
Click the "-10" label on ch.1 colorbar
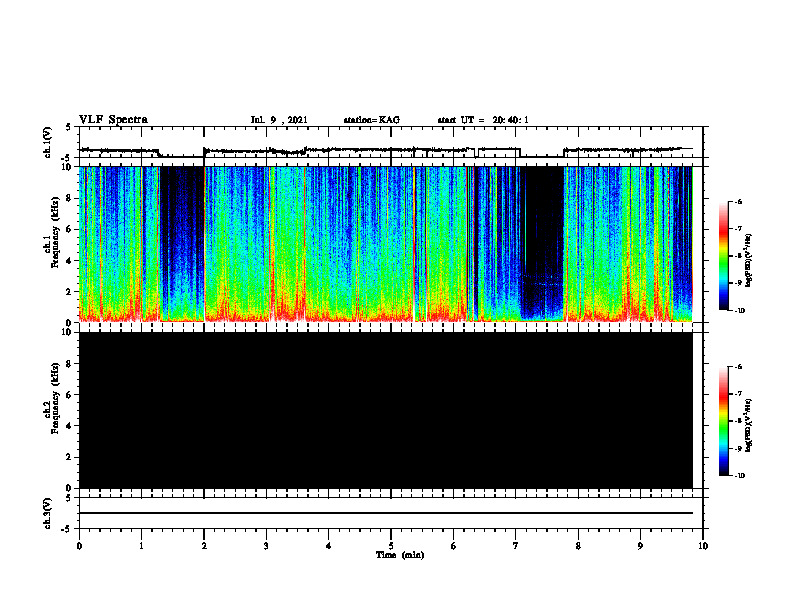[x=739, y=311]
